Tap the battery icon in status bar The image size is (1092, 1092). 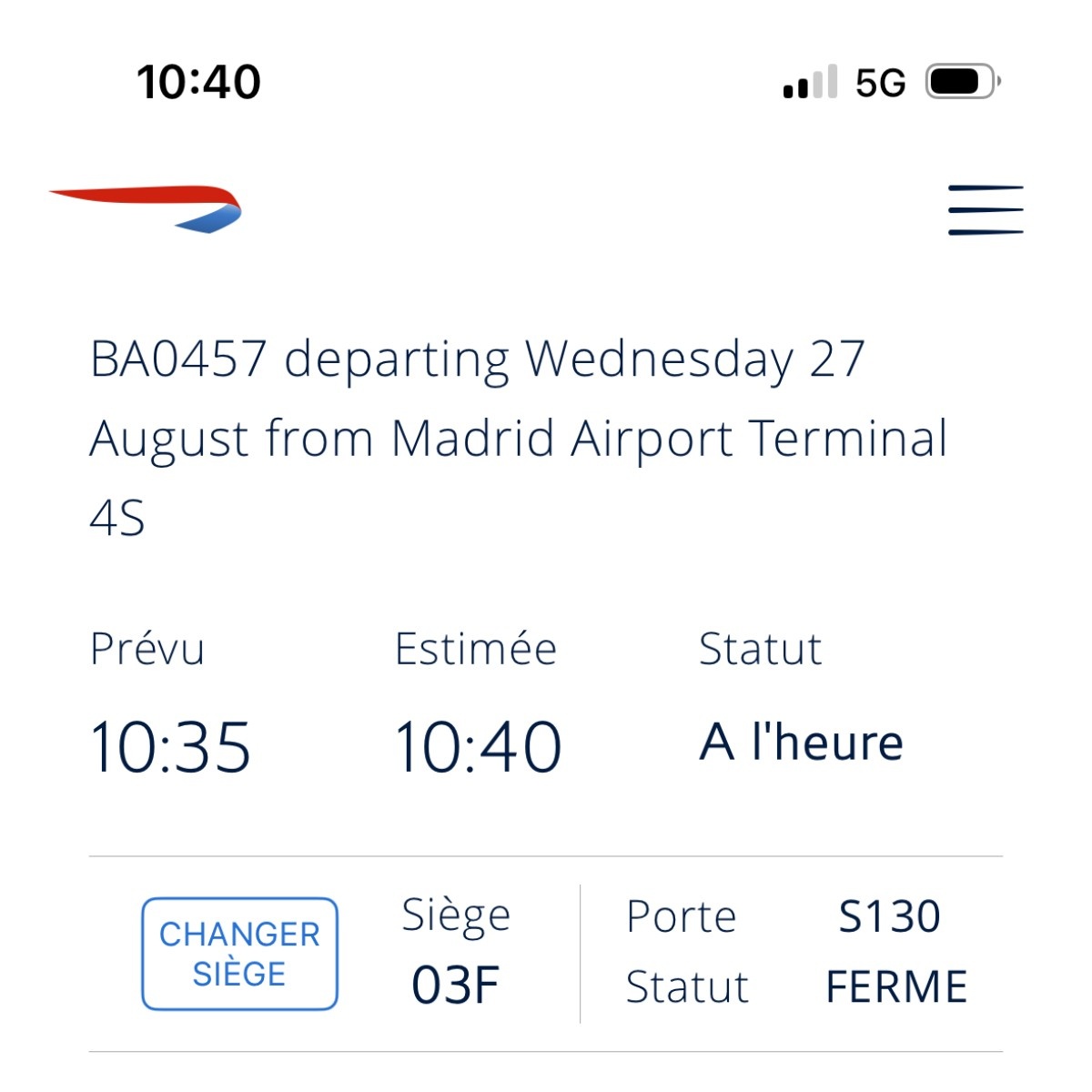[962, 82]
